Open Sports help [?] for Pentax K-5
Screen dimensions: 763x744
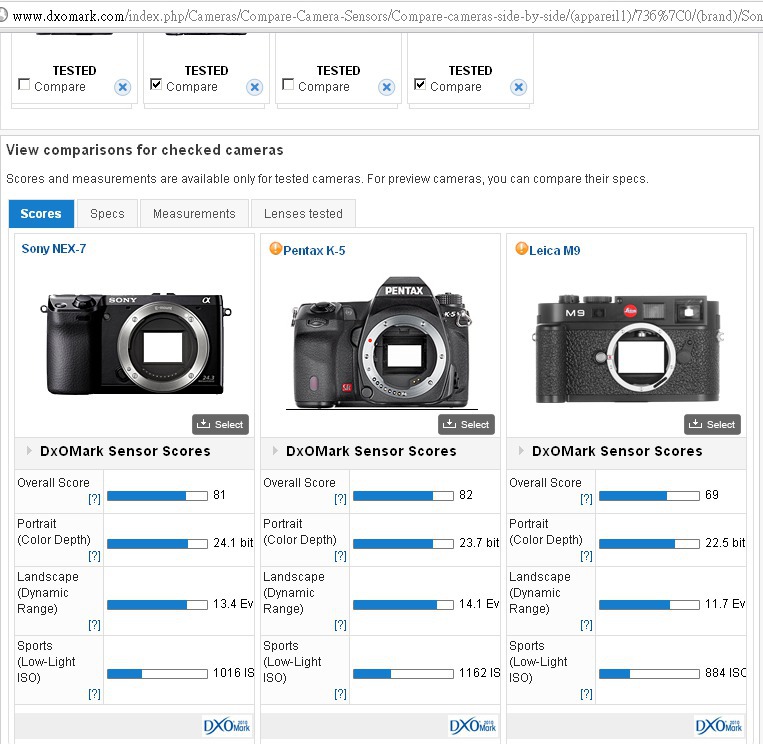[340, 694]
